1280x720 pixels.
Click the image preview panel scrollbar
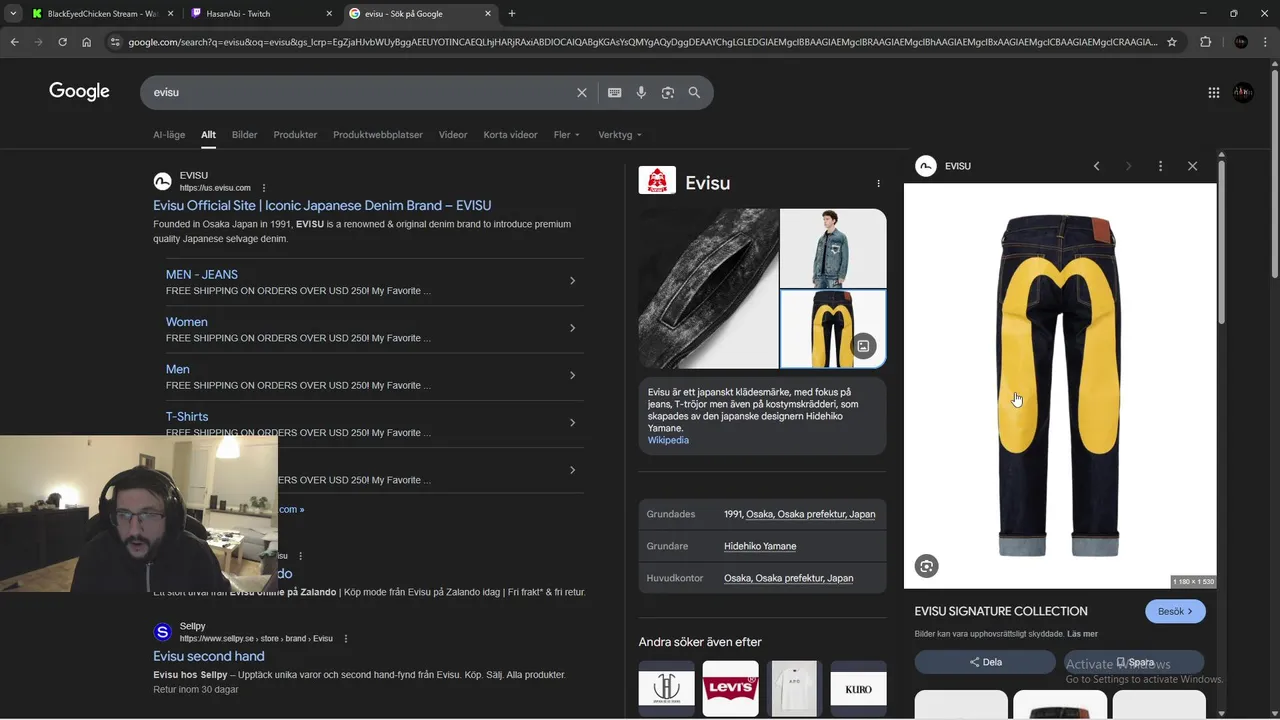coord(1221,240)
